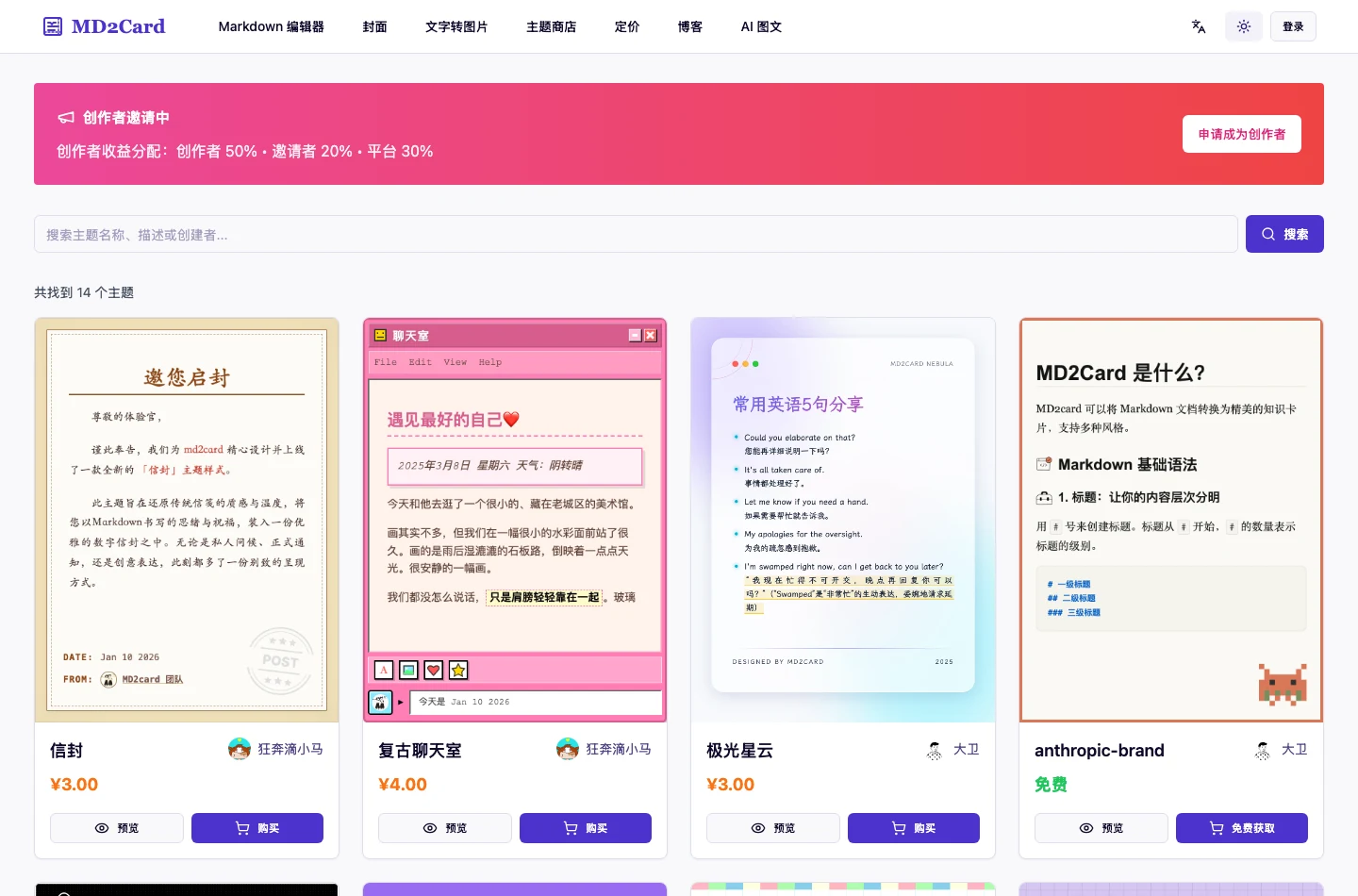Image resolution: width=1358 pixels, height=896 pixels.
Task: Click the 创作者收益分配 banner text
Action: [245, 151]
